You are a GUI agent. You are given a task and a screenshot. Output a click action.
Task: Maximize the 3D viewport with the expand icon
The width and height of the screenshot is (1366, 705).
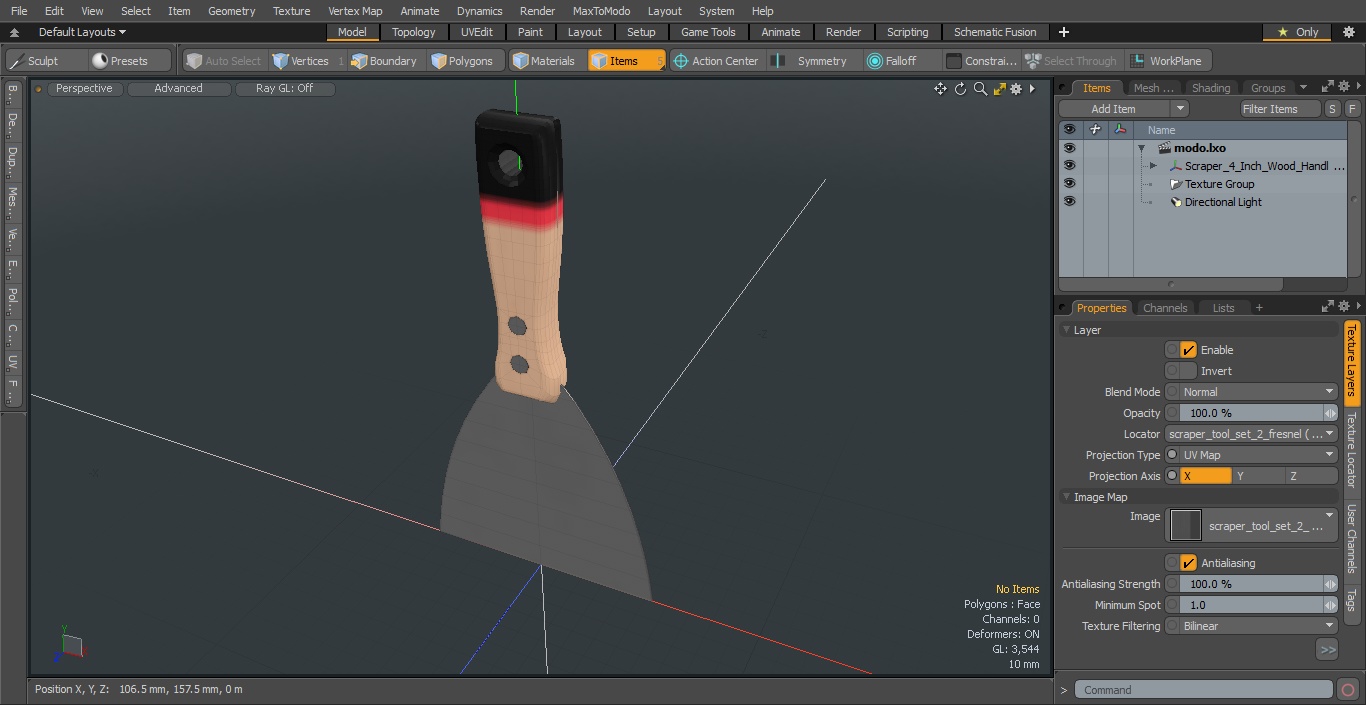pyautogui.click(x=999, y=89)
